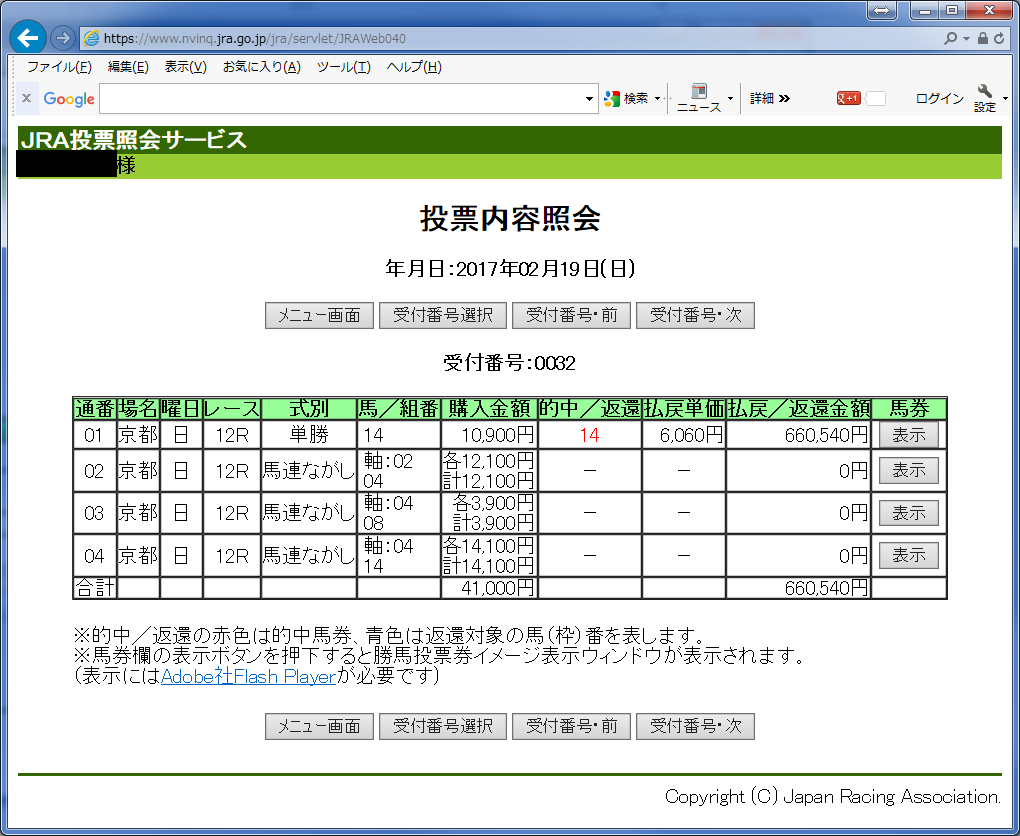Click the address bar search magnifier icon
1020x836 pixels.
(x=950, y=38)
